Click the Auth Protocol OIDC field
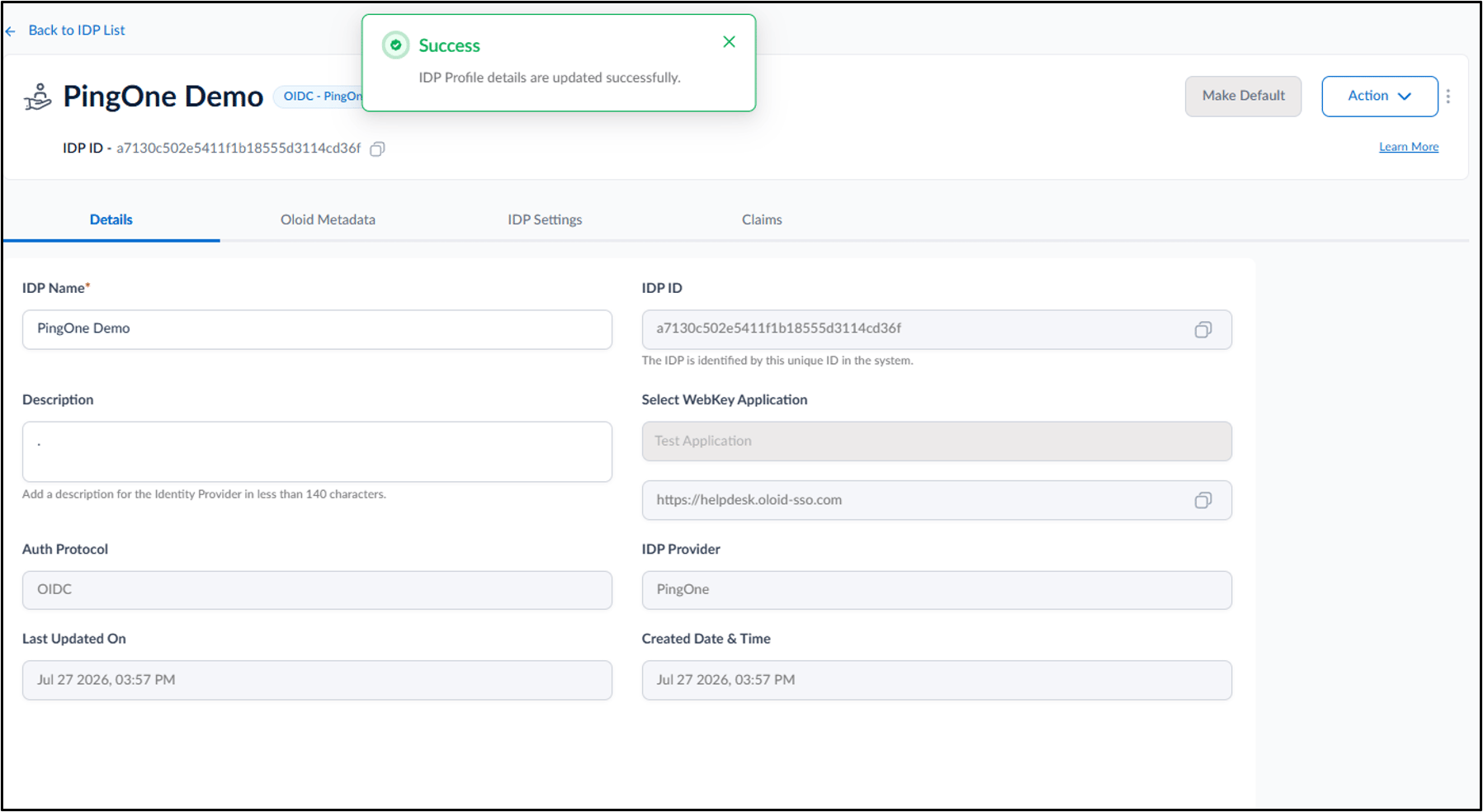1483x812 pixels. pyautogui.click(x=317, y=590)
